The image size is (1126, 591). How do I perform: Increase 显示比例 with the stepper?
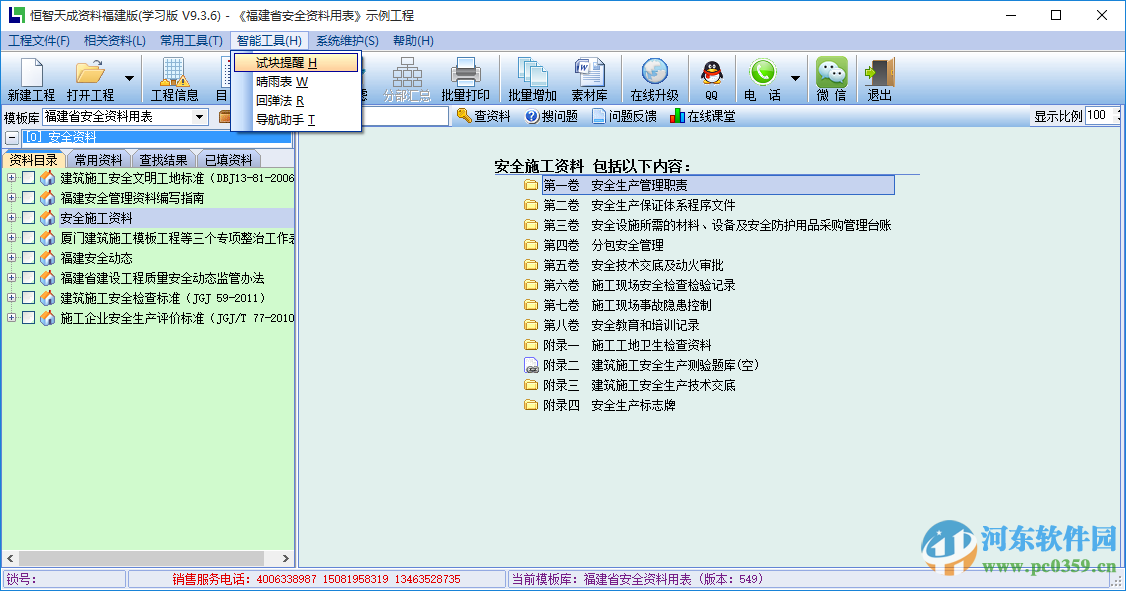coord(1117,112)
